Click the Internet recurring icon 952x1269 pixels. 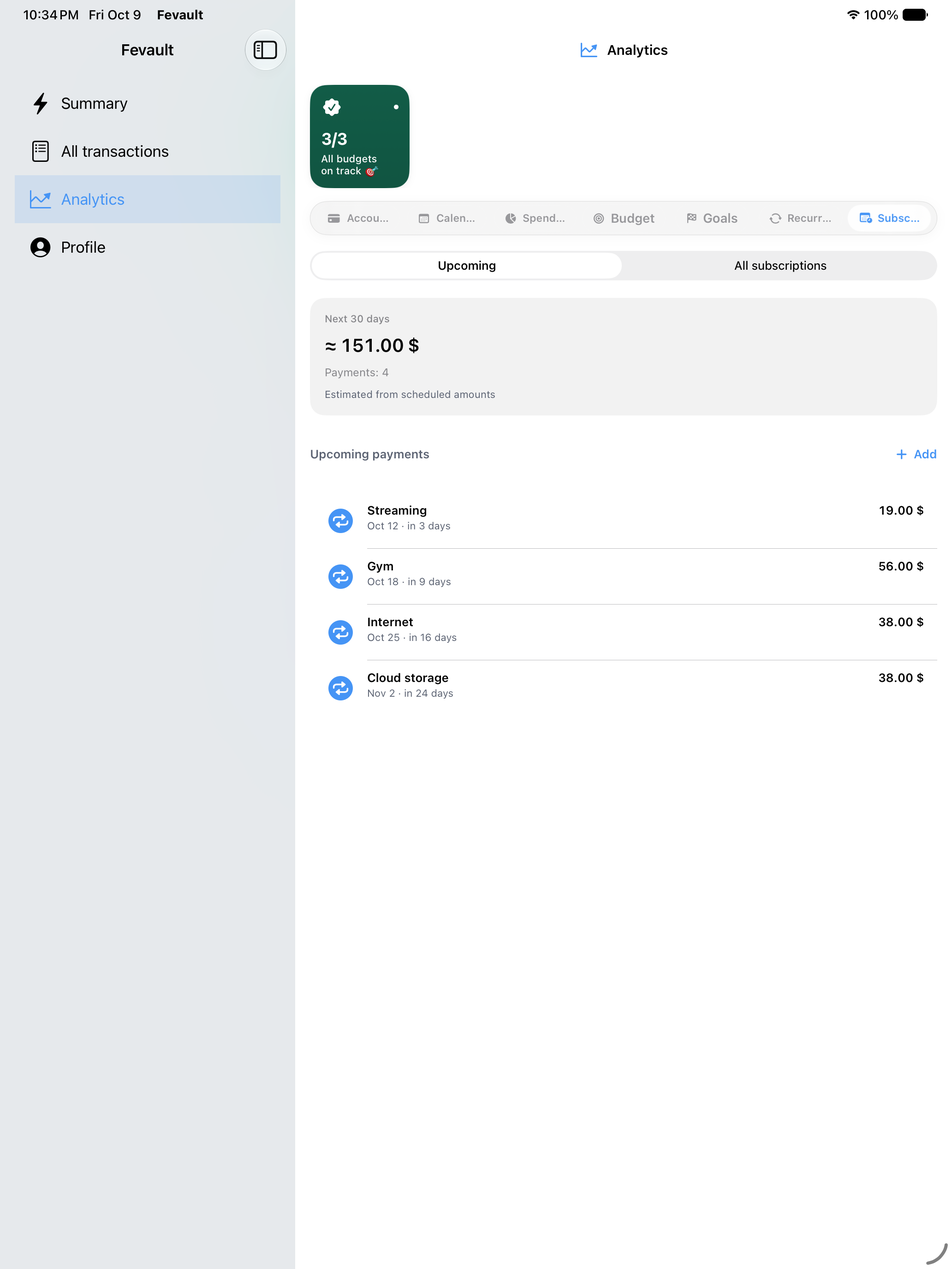point(341,632)
